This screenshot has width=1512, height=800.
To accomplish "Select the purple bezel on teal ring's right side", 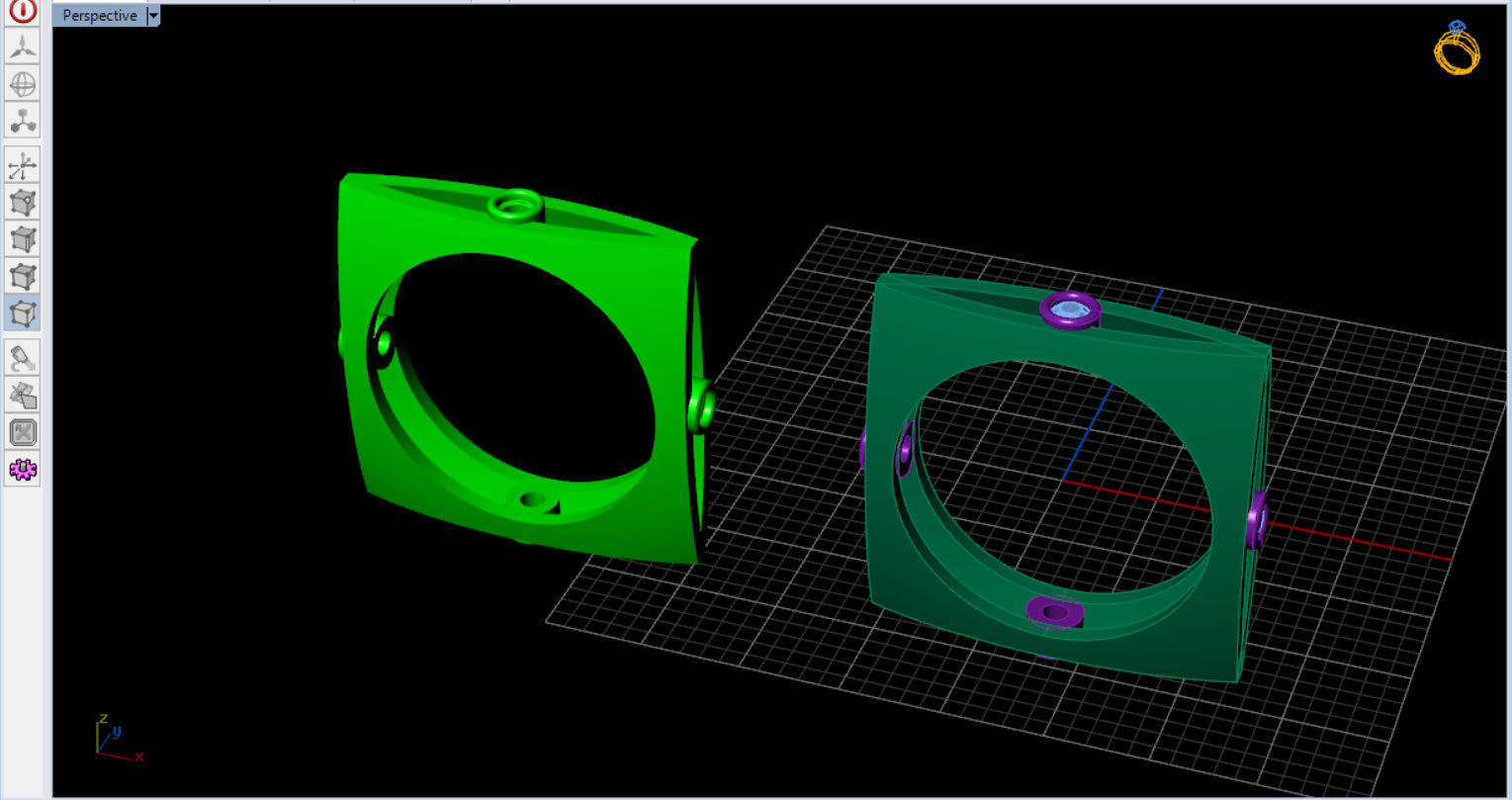I will tap(1257, 519).
